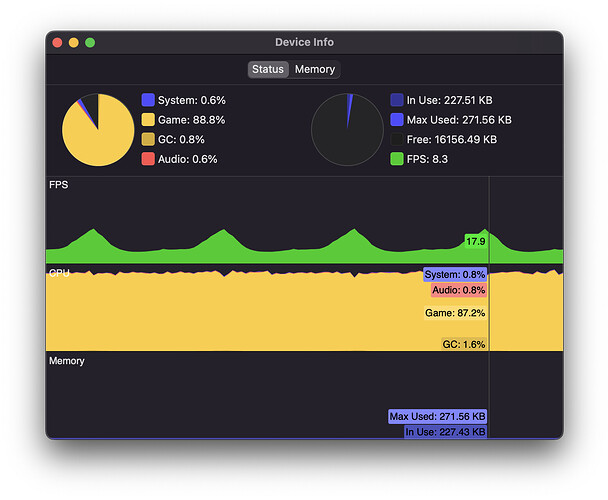Click the 17.9 FPS graph tooltip
This screenshot has width=608, height=500.
point(476,241)
